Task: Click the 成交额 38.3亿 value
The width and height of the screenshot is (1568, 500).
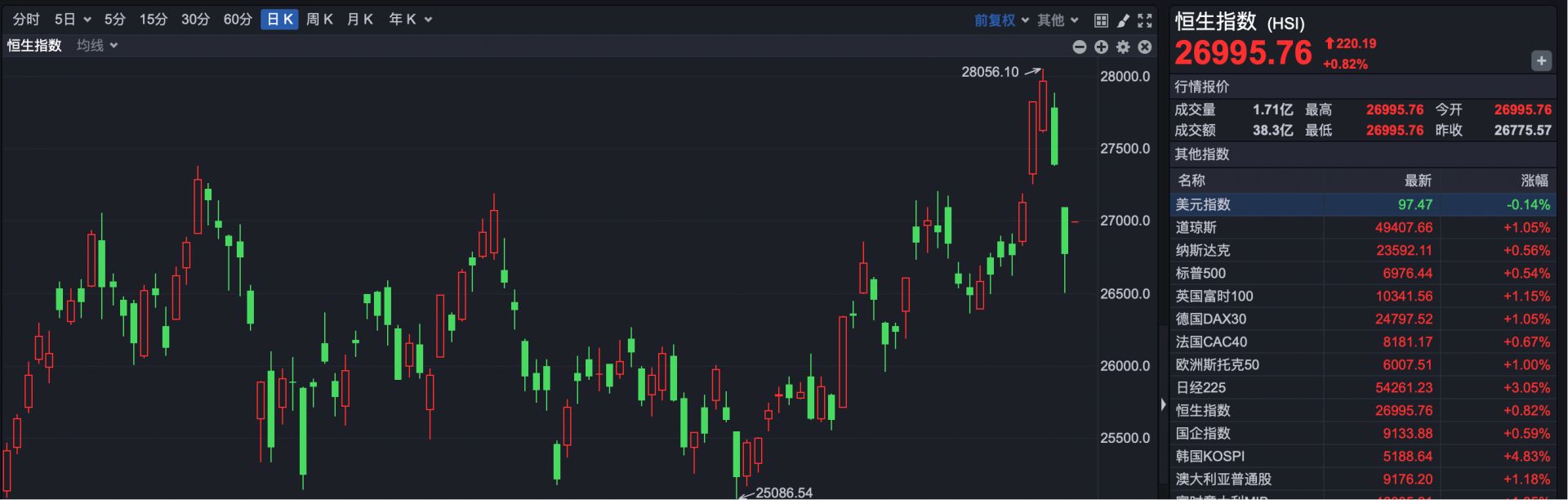Action: pyautogui.click(x=1272, y=130)
